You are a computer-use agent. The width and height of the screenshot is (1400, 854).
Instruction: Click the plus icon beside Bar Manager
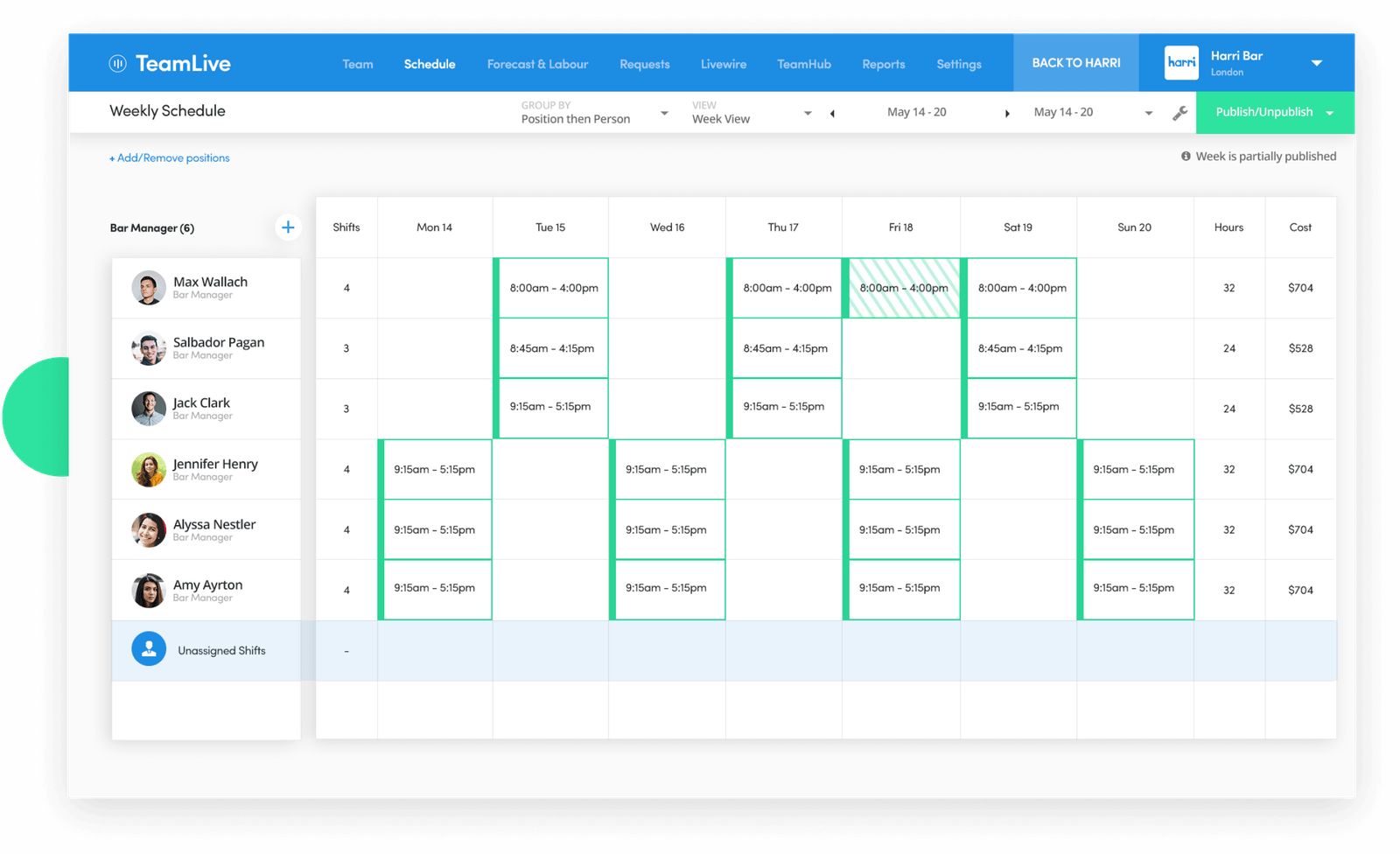(288, 227)
